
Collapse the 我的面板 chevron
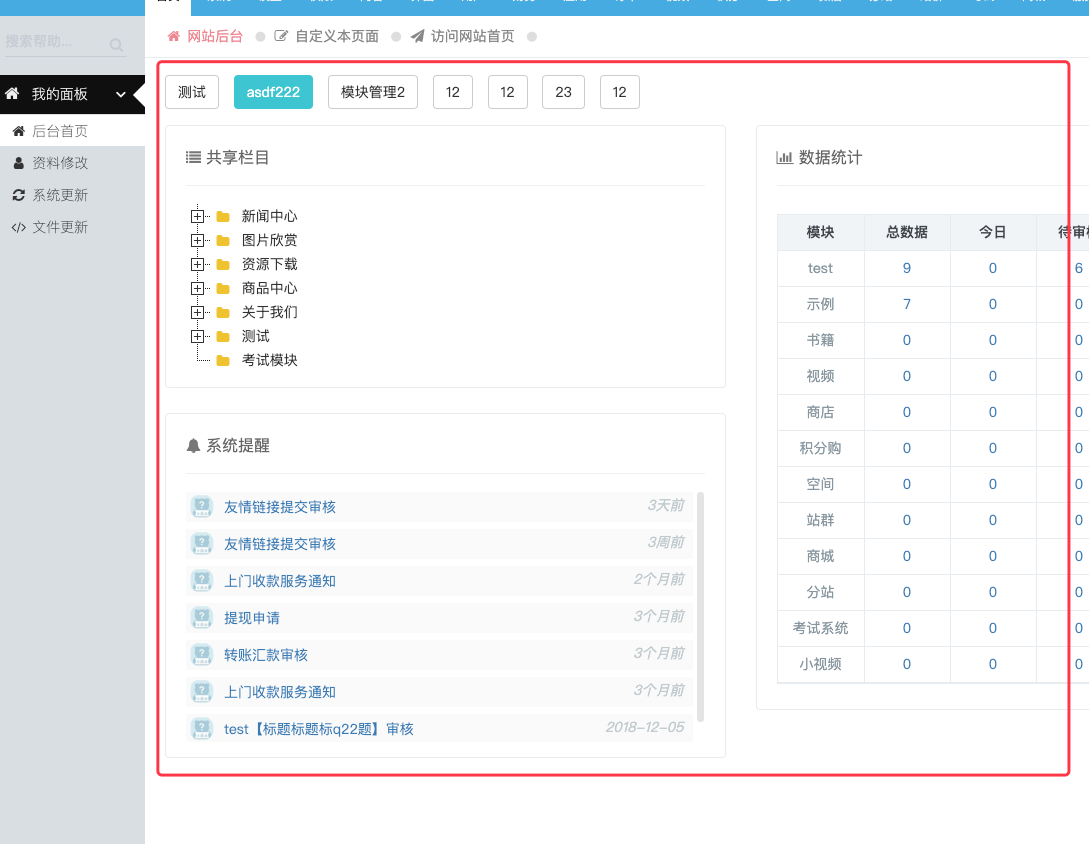coord(121,94)
